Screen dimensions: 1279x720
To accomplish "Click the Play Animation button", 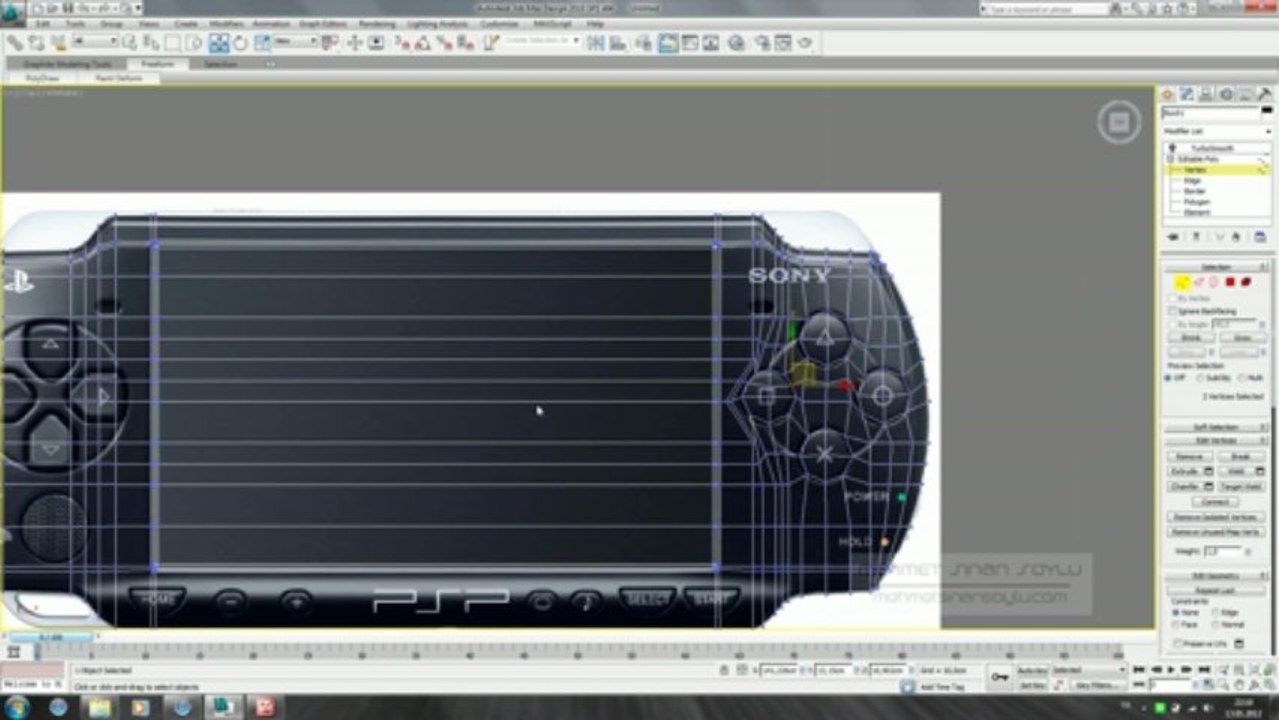I will tap(1171, 669).
